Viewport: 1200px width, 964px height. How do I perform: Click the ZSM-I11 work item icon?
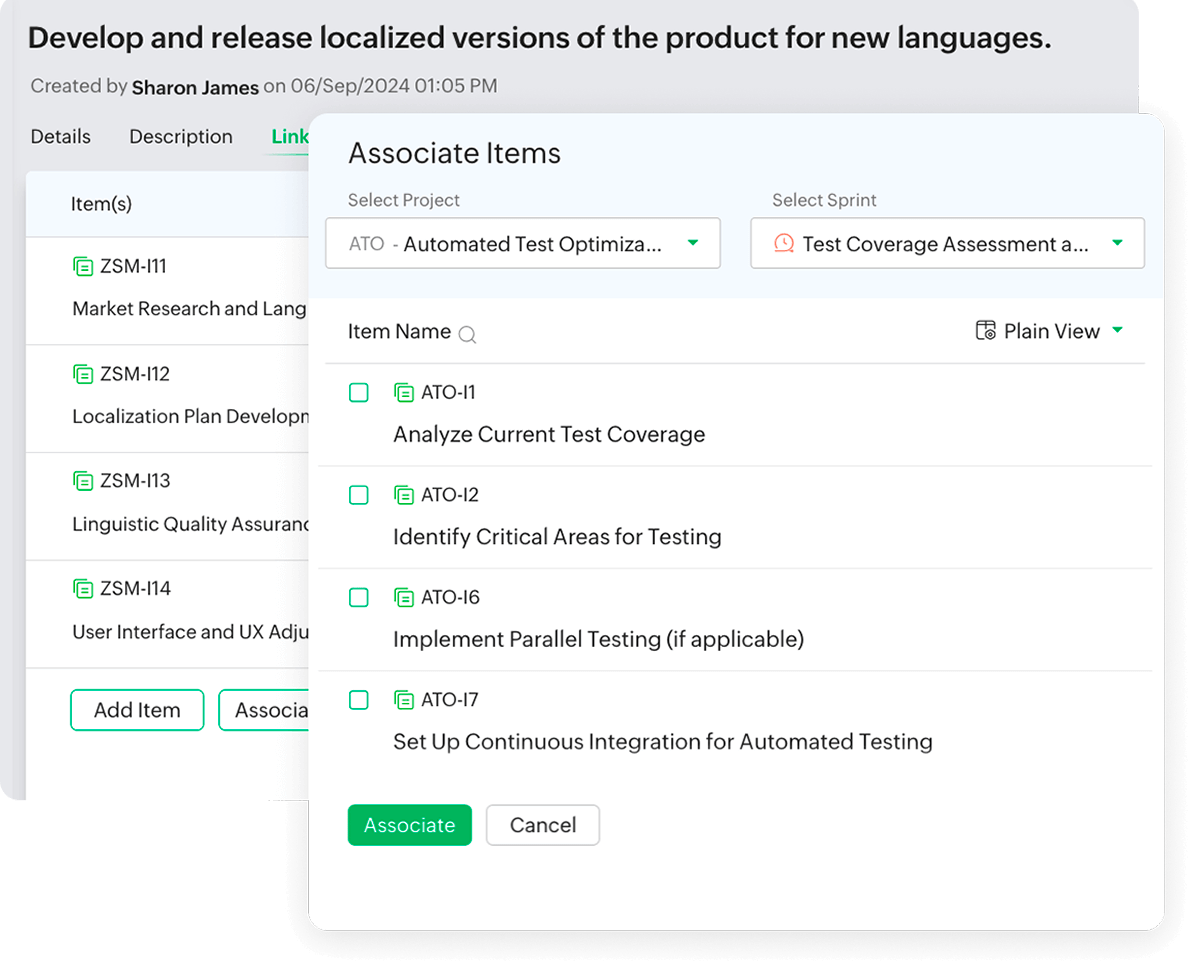pos(83,266)
